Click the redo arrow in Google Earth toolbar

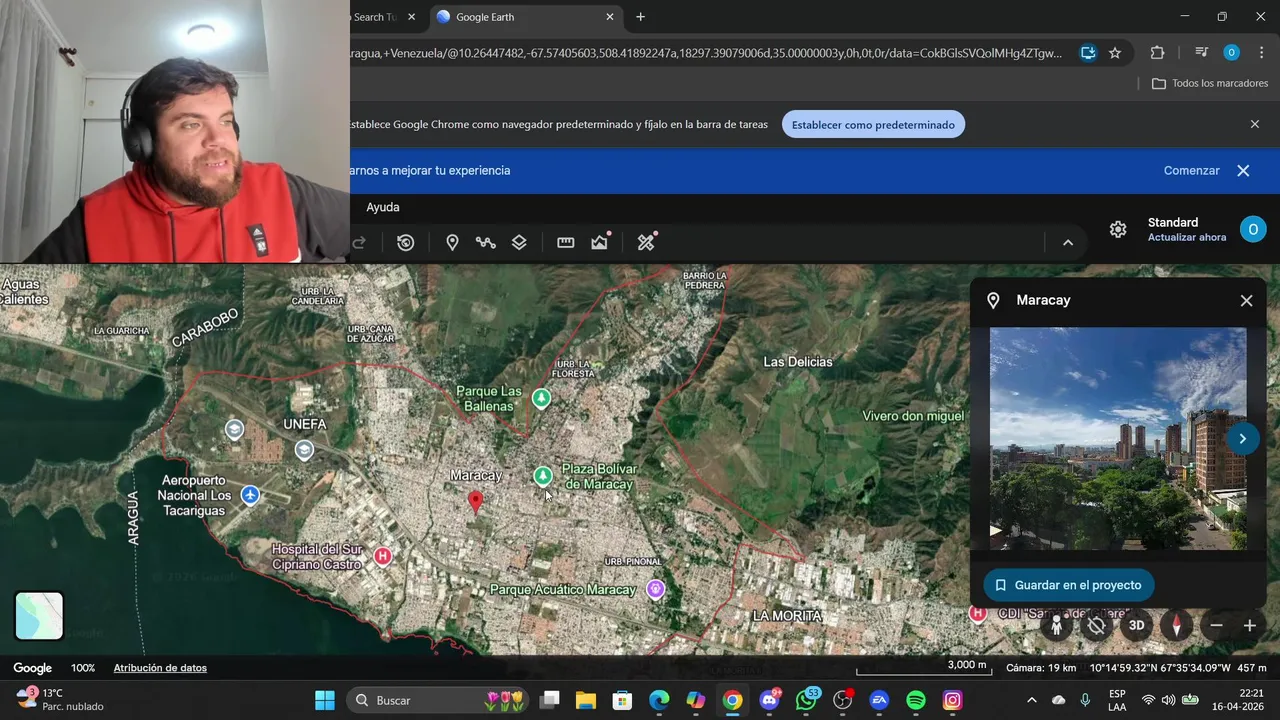coord(359,242)
